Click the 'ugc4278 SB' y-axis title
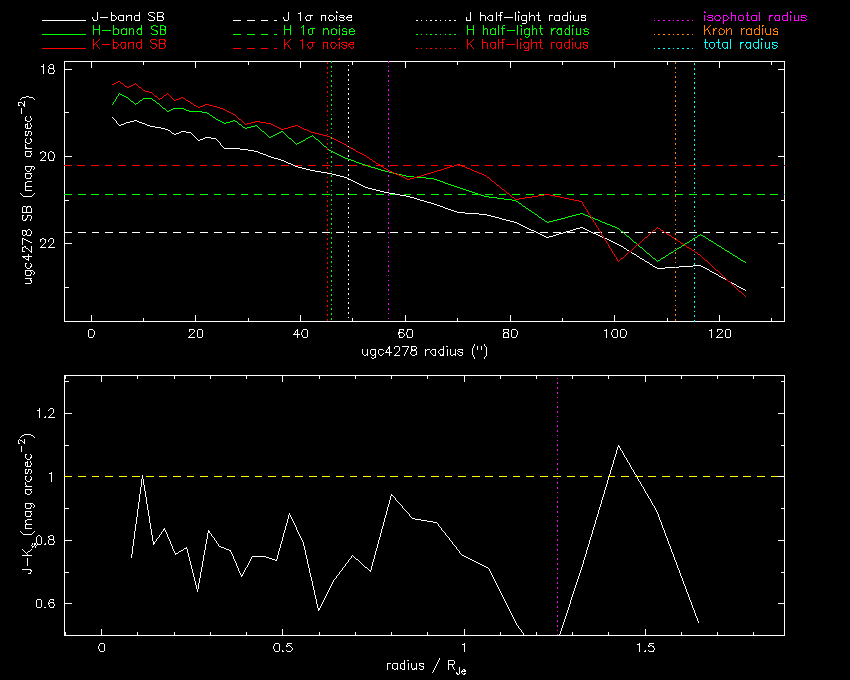The width and height of the screenshot is (850, 680). (x=29, y=190)
